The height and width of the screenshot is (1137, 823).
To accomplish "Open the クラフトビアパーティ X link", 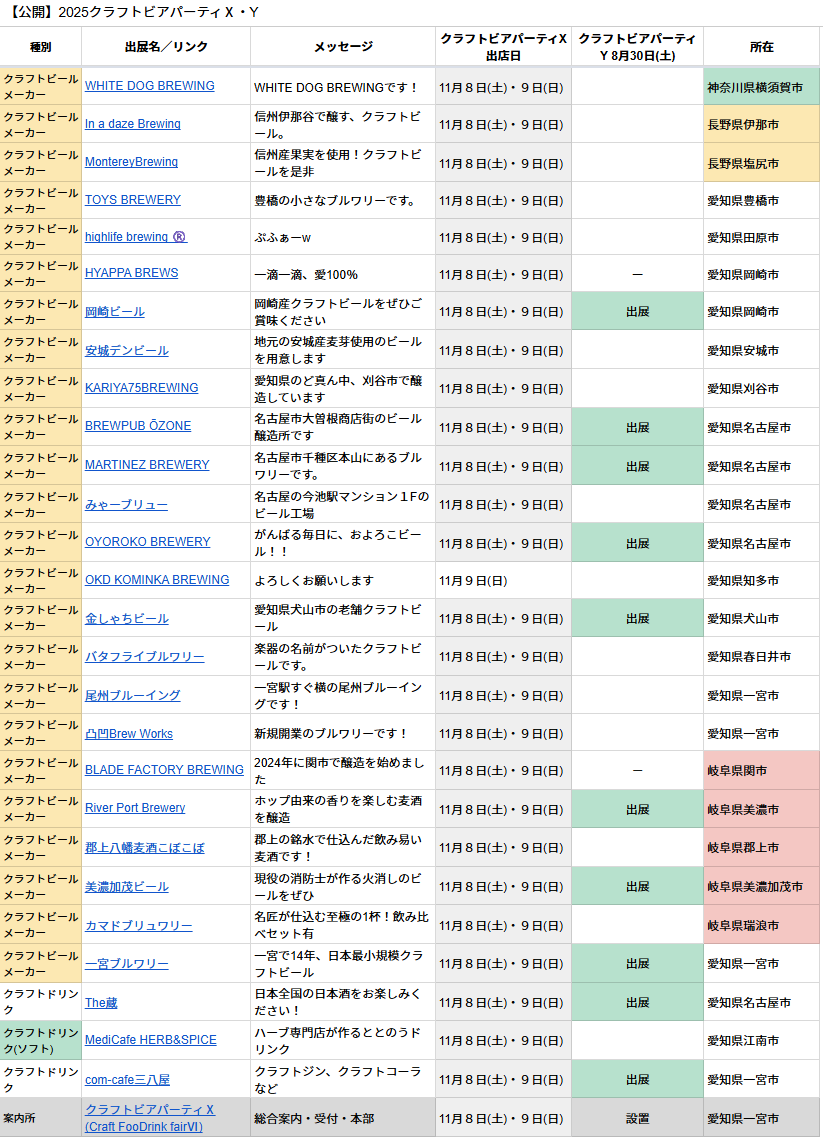I will click(x=149, y=1118).
